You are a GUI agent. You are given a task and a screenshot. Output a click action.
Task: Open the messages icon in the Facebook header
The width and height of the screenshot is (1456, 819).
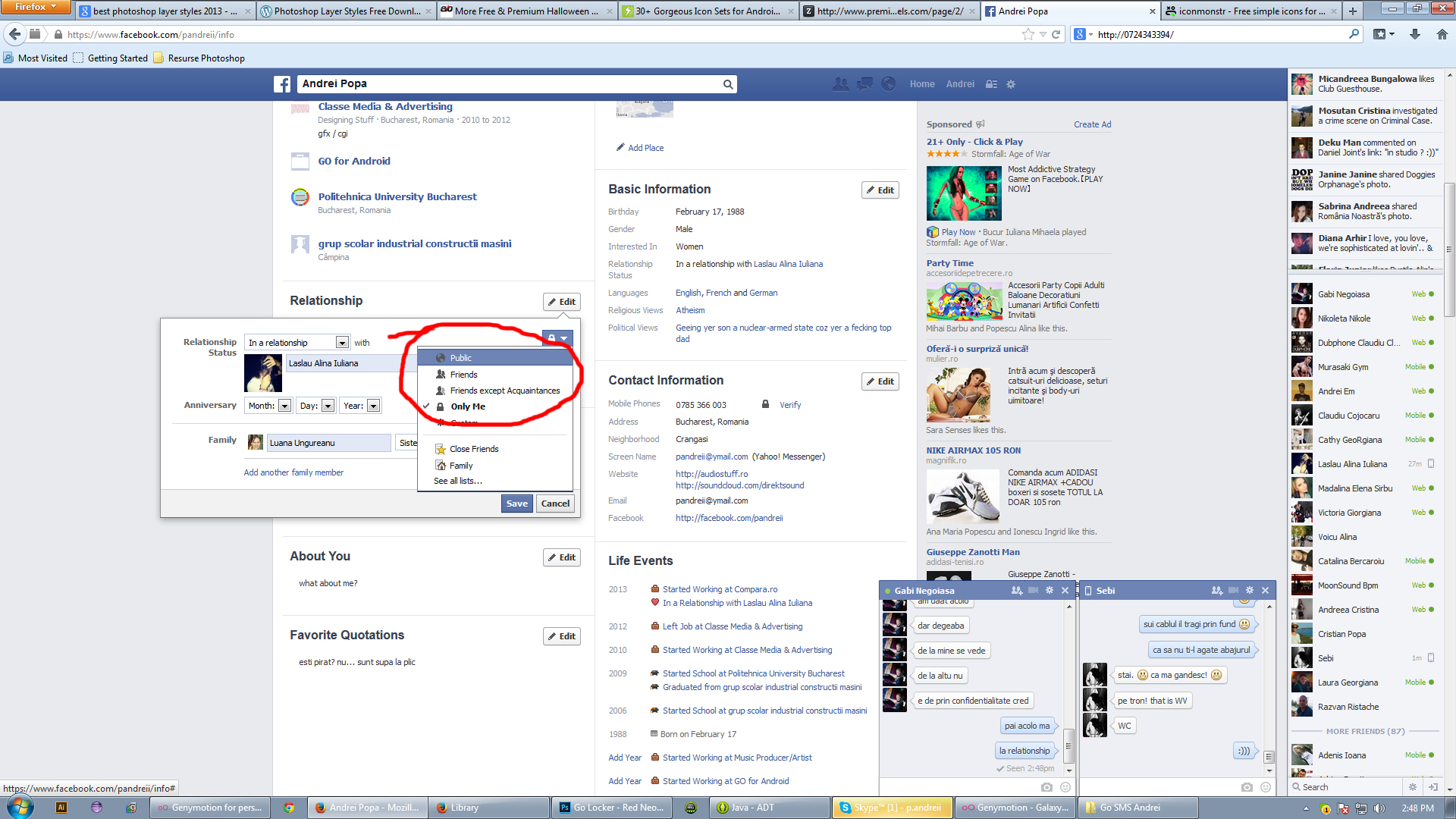[x=864, y=84]
